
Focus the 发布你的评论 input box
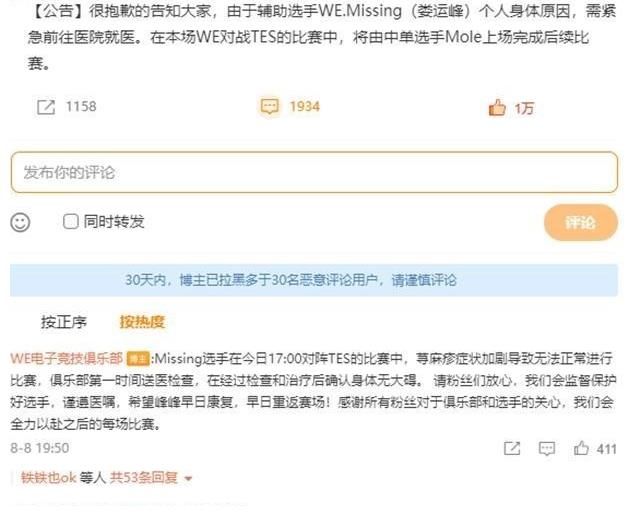click(314, 172)
